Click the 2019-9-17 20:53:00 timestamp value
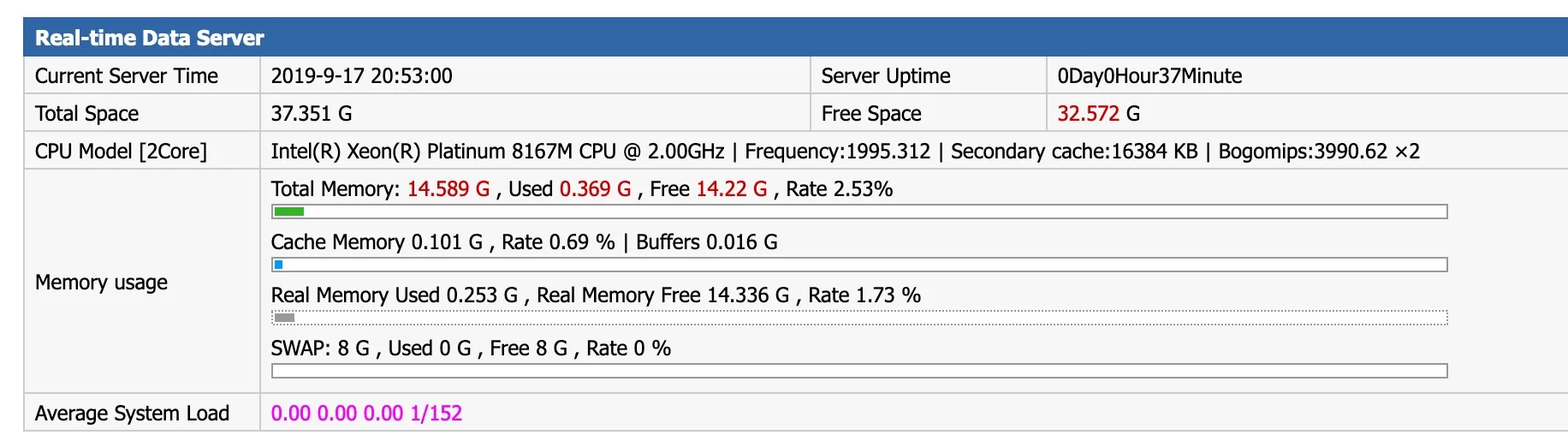 coord(361,76)
